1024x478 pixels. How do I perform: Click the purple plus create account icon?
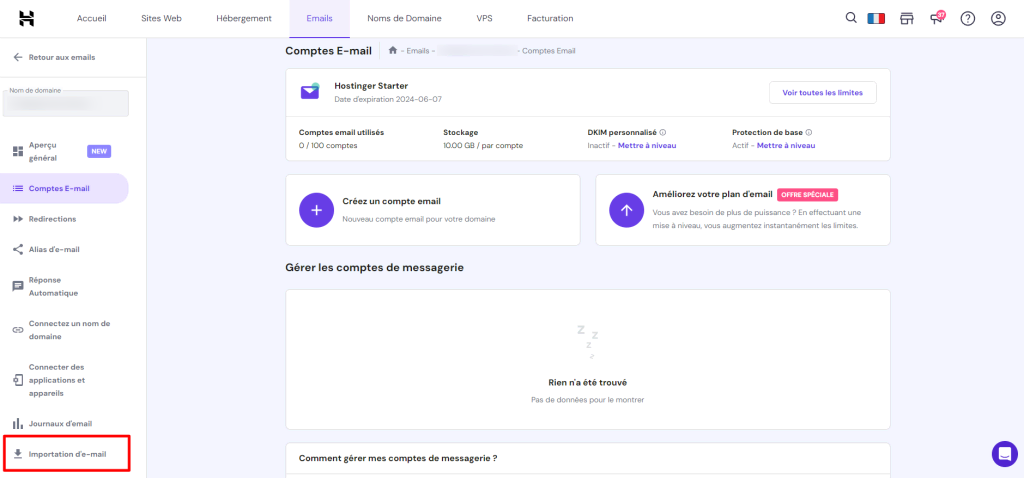[316, 210]
